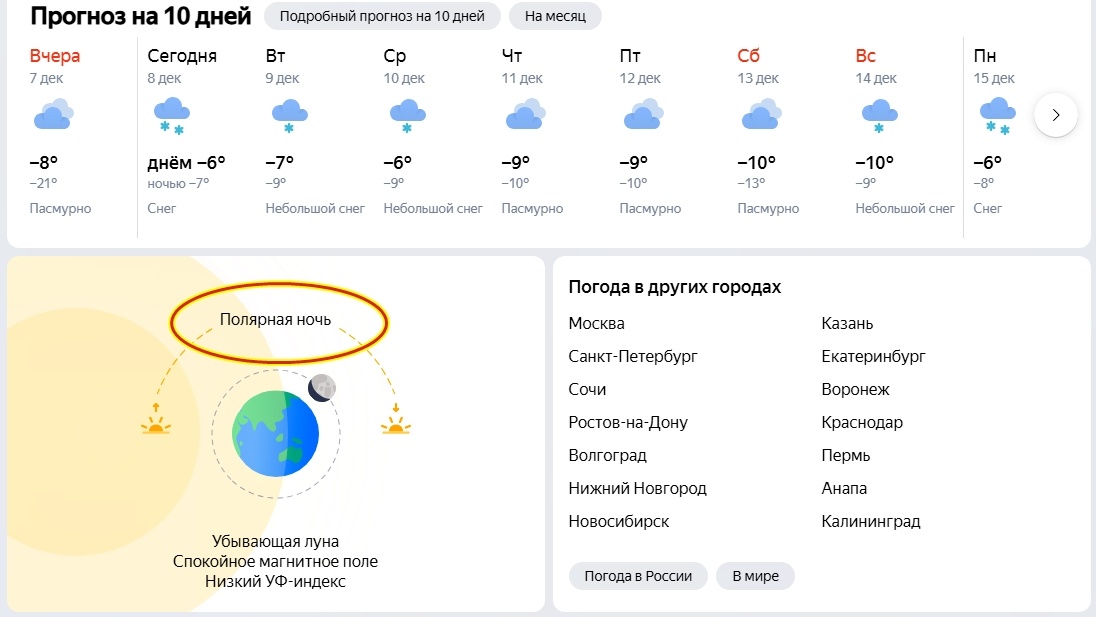Open the Сочи weather page
The image size is (1096, 617).
point(586,389)
